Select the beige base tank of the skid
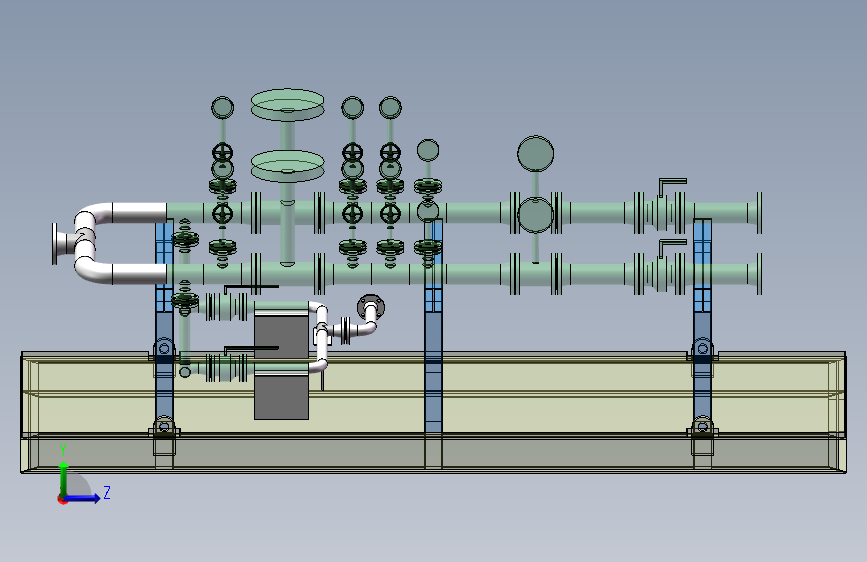 tap(433, 412)
